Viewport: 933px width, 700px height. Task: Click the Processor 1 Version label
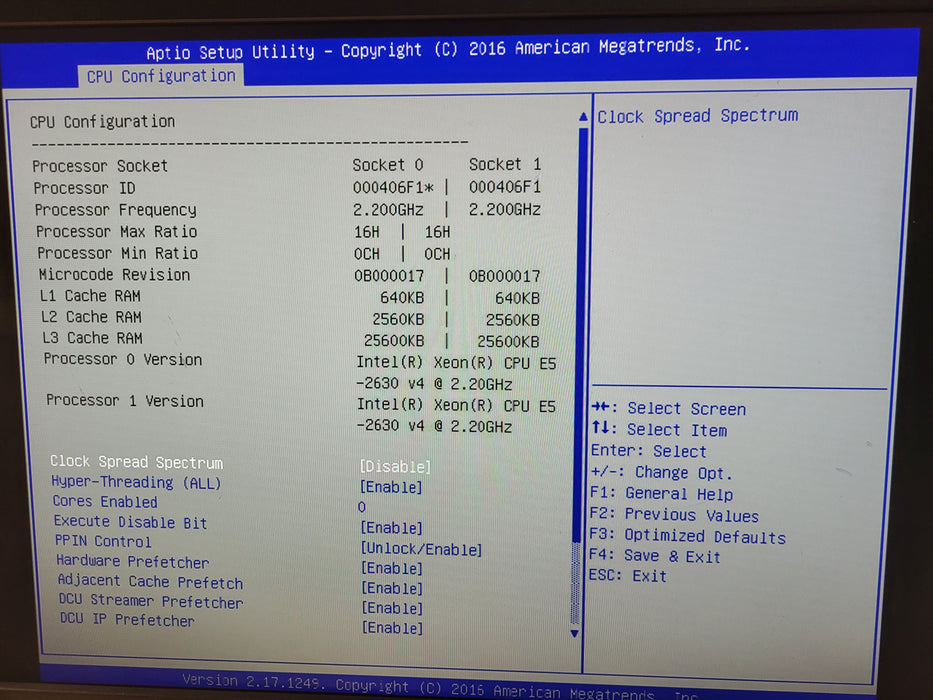pyautogui.click(x=125, y=401)
